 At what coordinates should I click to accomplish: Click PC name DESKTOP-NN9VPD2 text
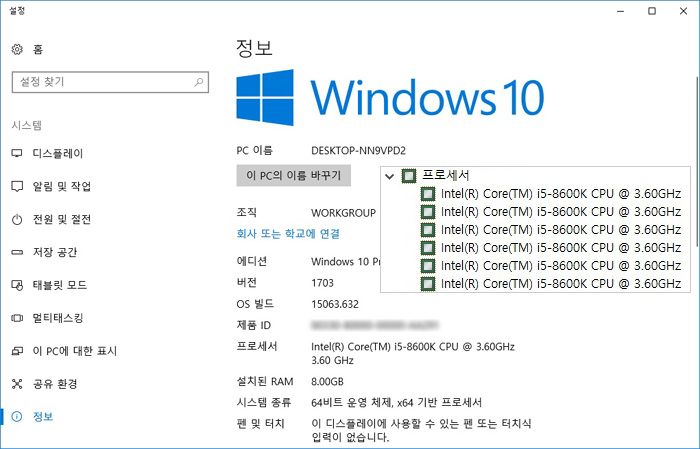tap(358, 151)
